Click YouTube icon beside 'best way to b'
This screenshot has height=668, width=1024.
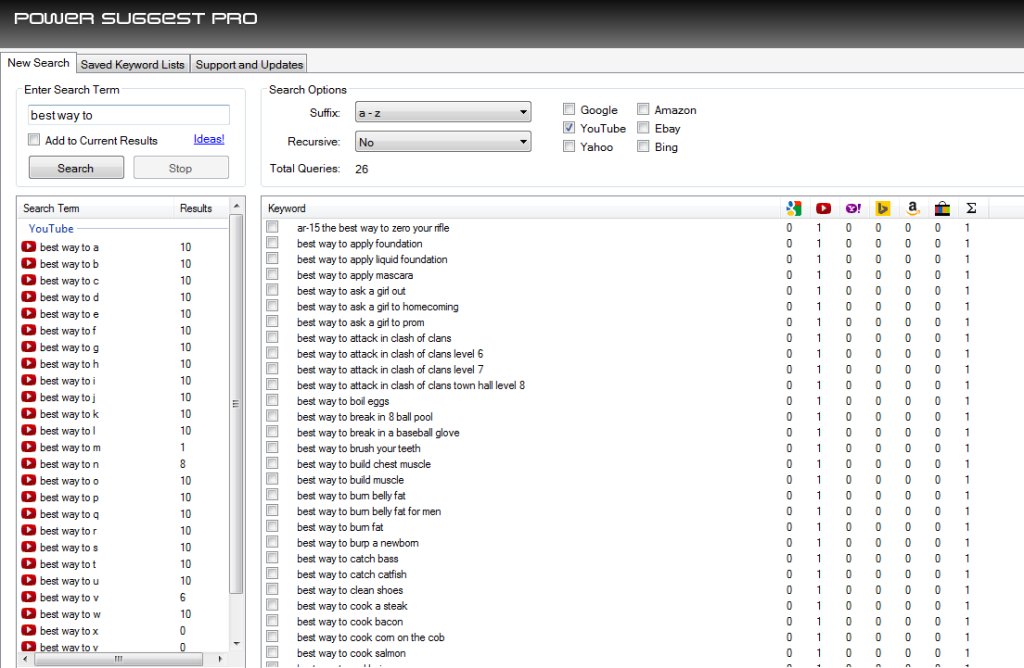click(x=29, y=264)
